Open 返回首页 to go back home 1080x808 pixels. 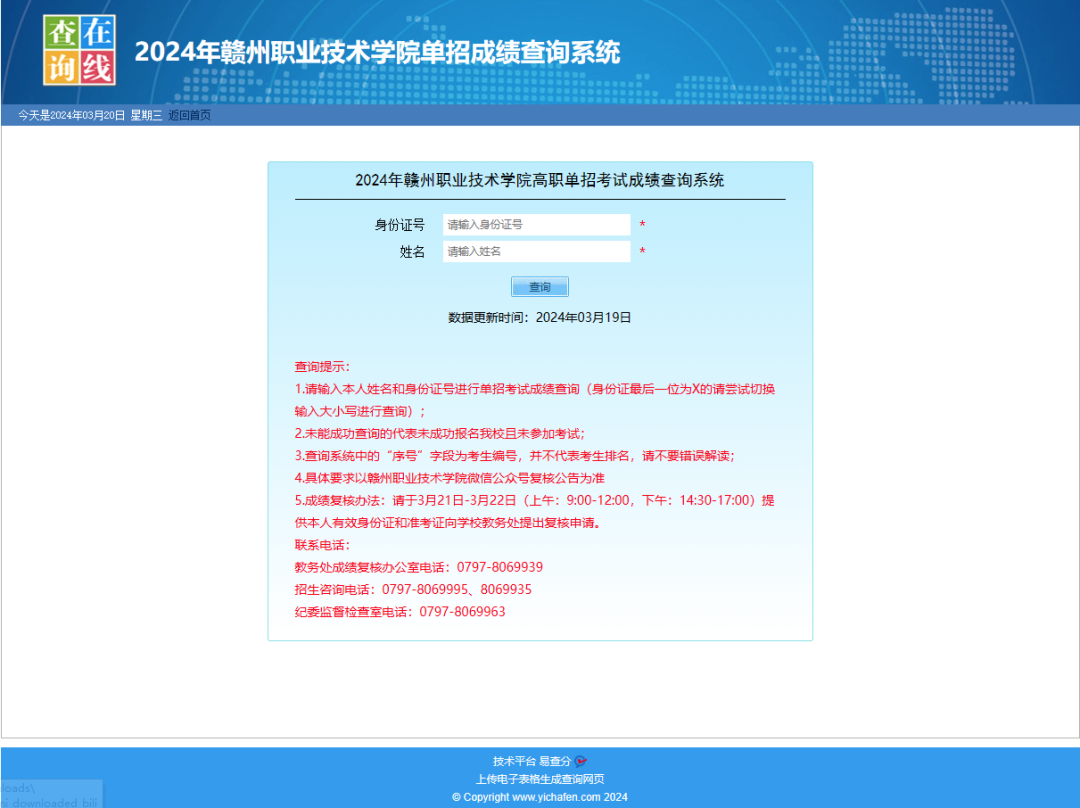point(192,114)
